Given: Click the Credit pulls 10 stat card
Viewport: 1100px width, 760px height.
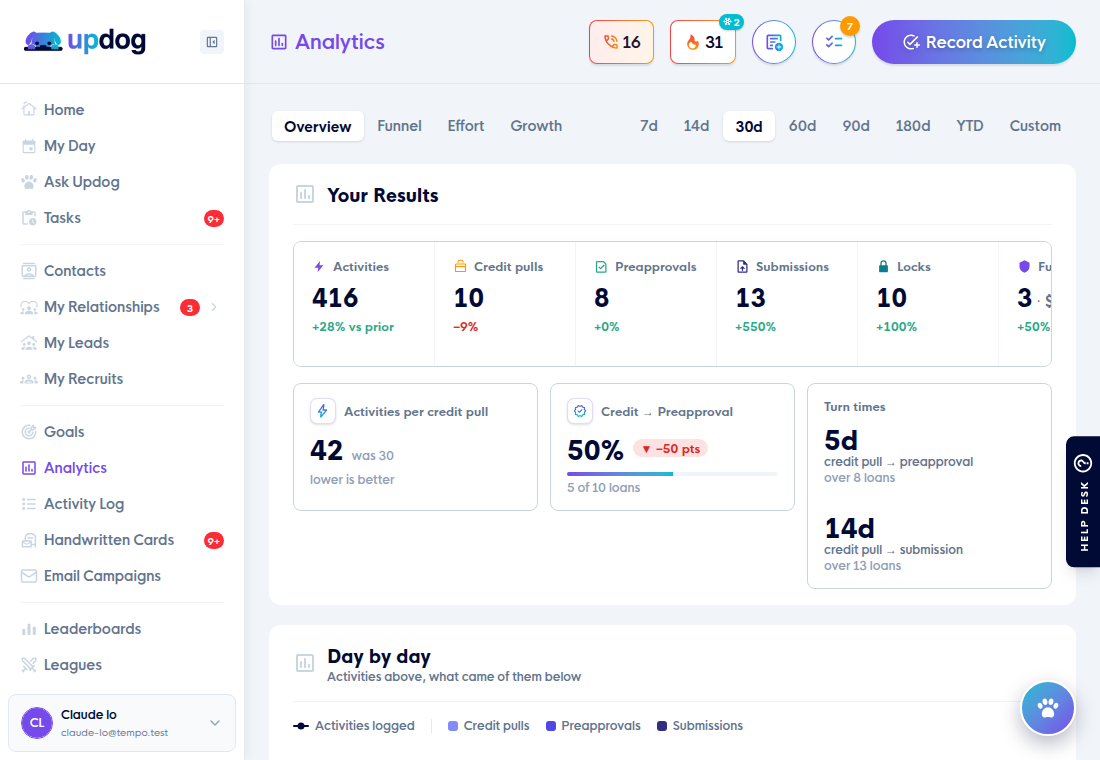Looking at the screenshot, I should pos(505,304).
